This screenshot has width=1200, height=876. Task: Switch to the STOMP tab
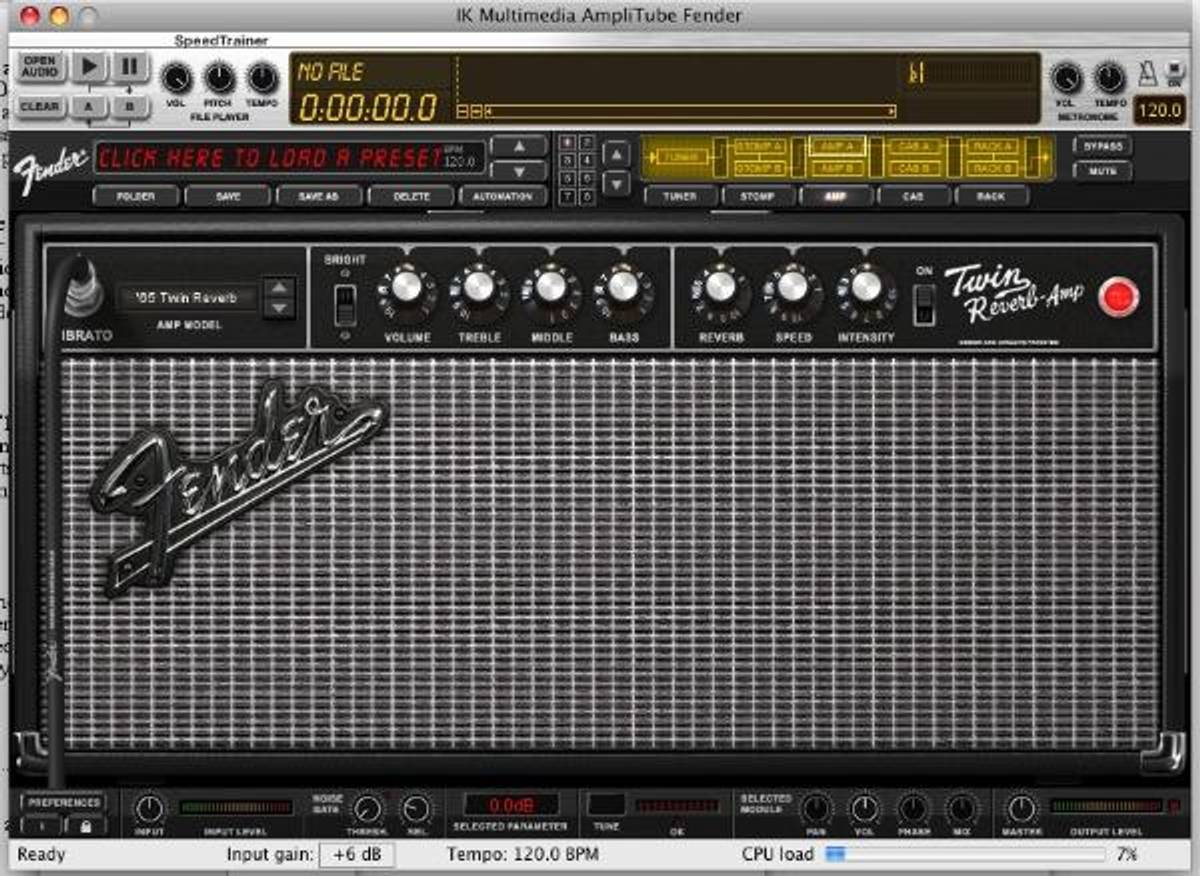(x=757, y=196)
